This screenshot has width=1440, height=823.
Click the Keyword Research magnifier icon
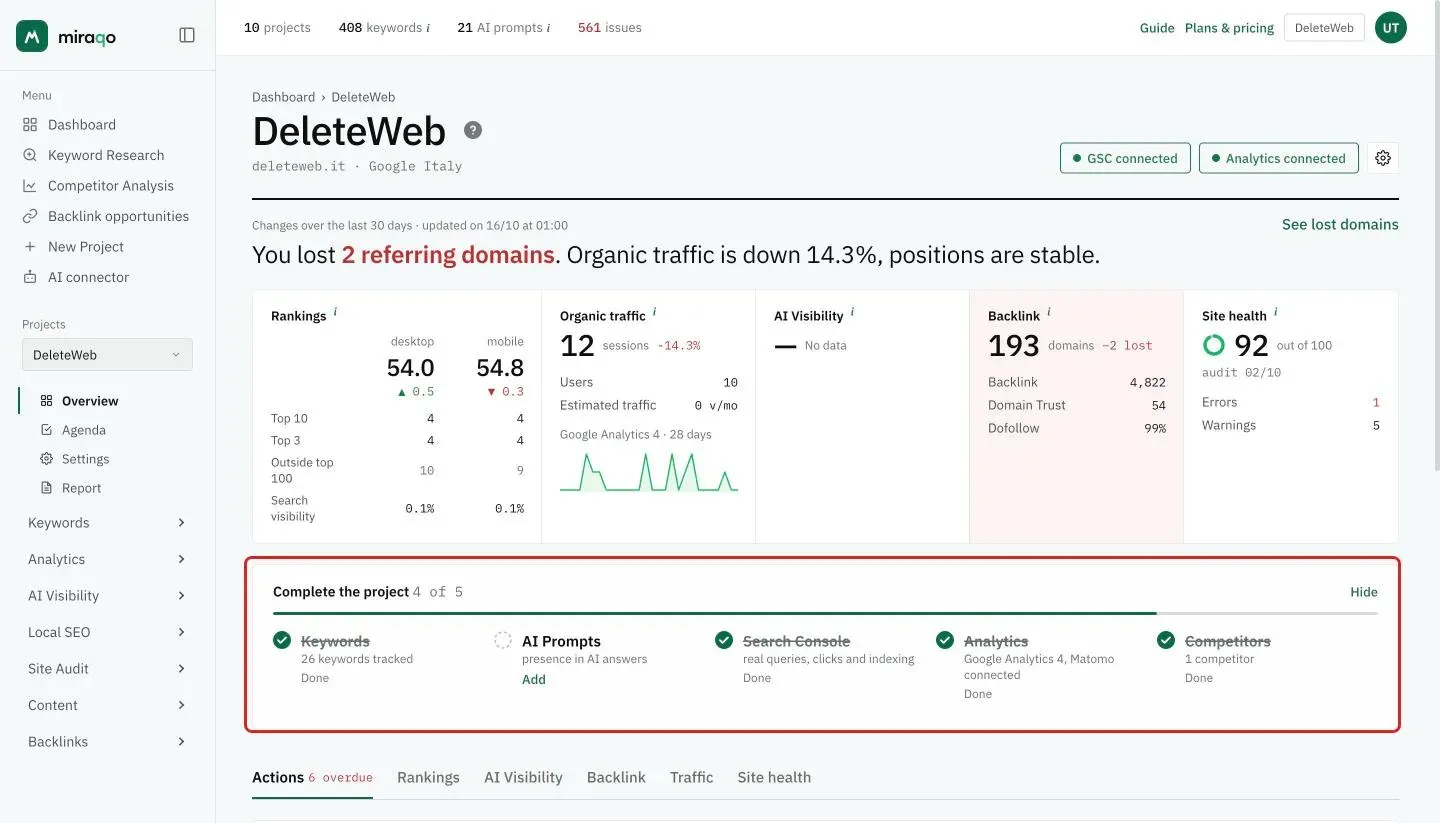pyautogui.click(x=30, y=155)
